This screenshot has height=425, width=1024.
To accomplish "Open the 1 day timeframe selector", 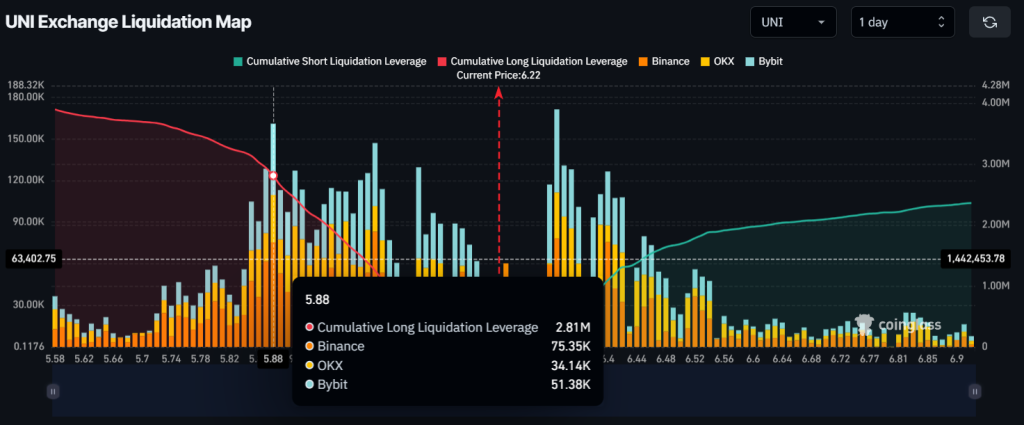I will [x=901, y=22].
